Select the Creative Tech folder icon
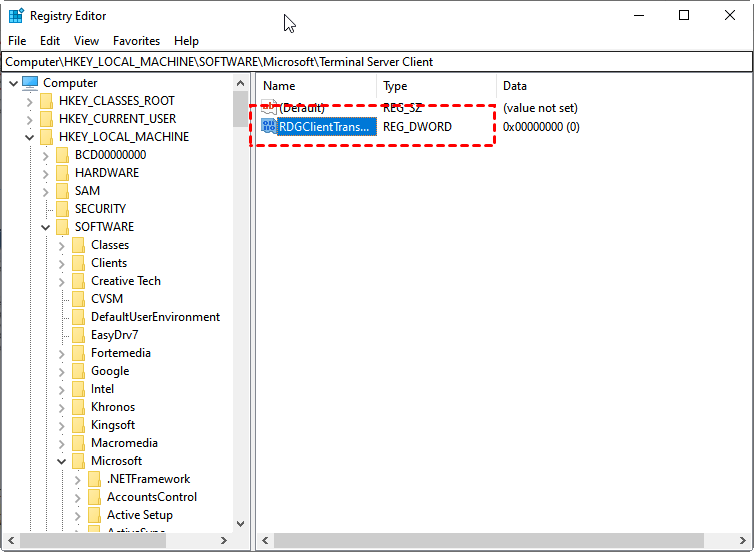The image size is (754, 552). coord(78,281)
